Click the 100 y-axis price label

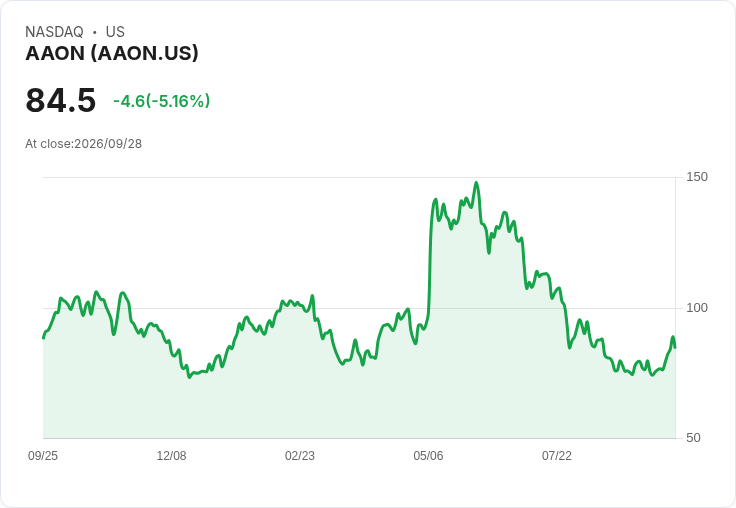pos(697,308)
